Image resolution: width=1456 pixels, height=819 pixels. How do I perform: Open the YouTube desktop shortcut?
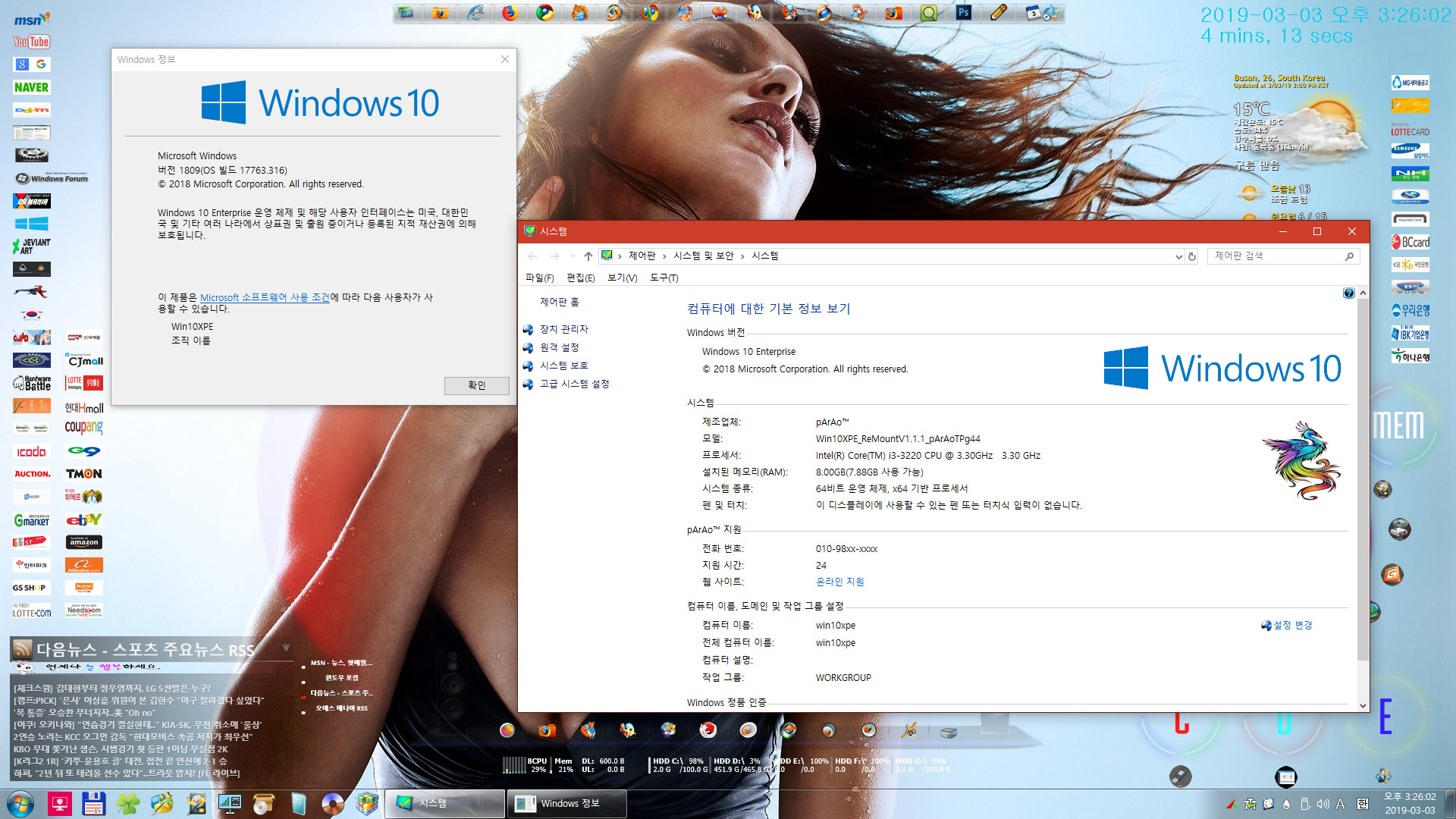tap(32, 42)
